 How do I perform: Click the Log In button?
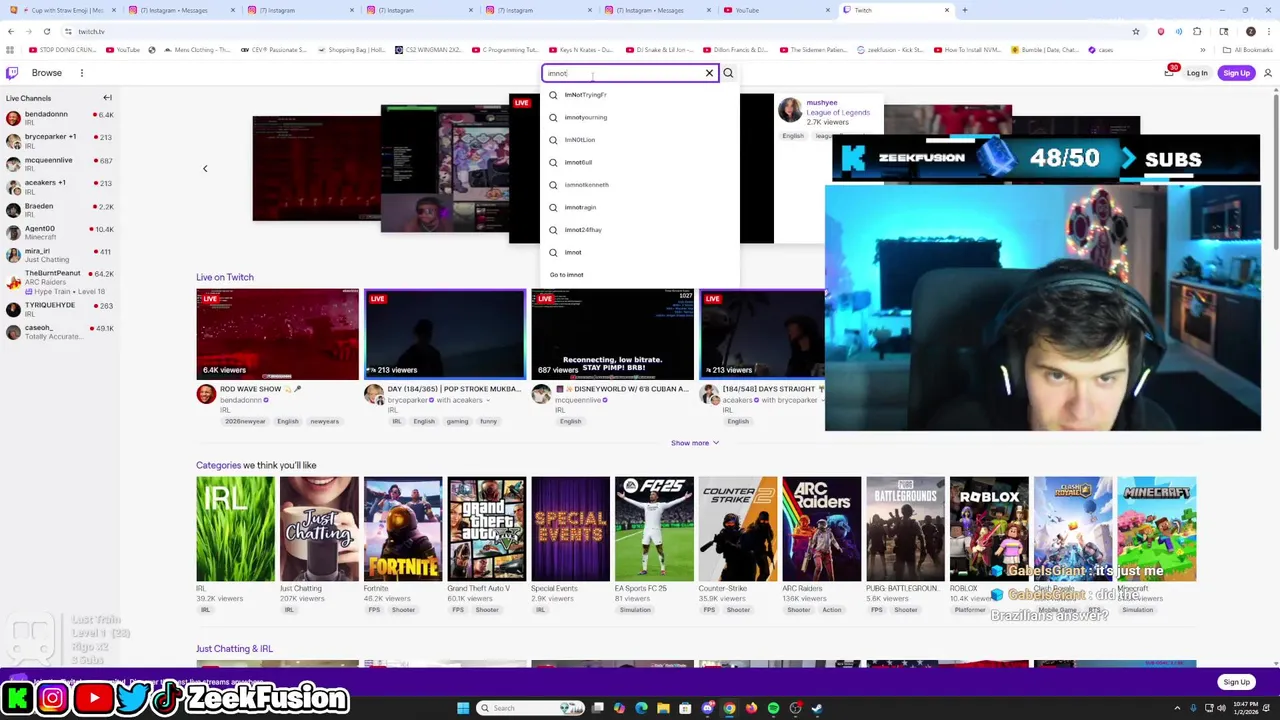1197,73
